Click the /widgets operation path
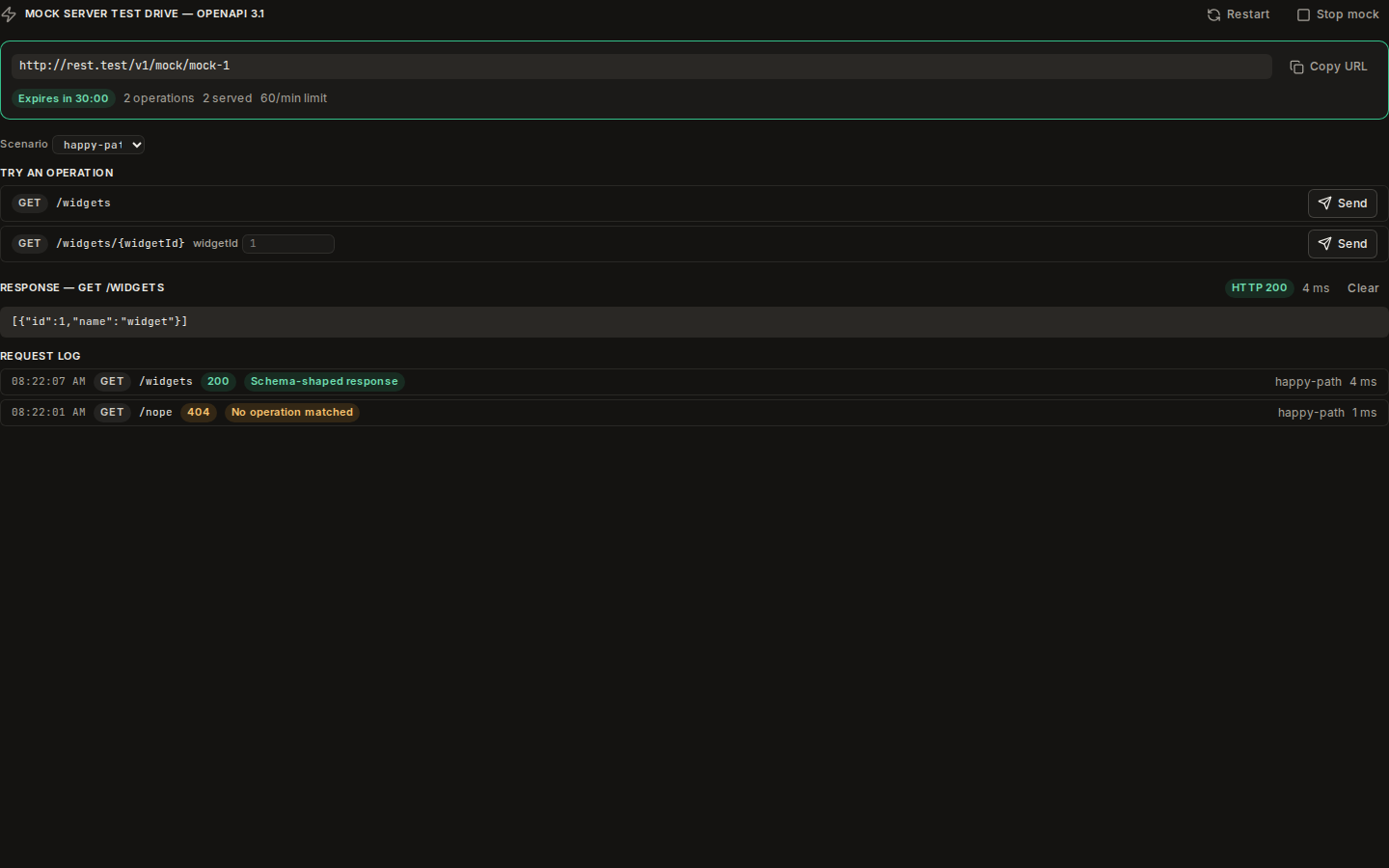This screenshot has height=868, width=1389. pos(83,203)
